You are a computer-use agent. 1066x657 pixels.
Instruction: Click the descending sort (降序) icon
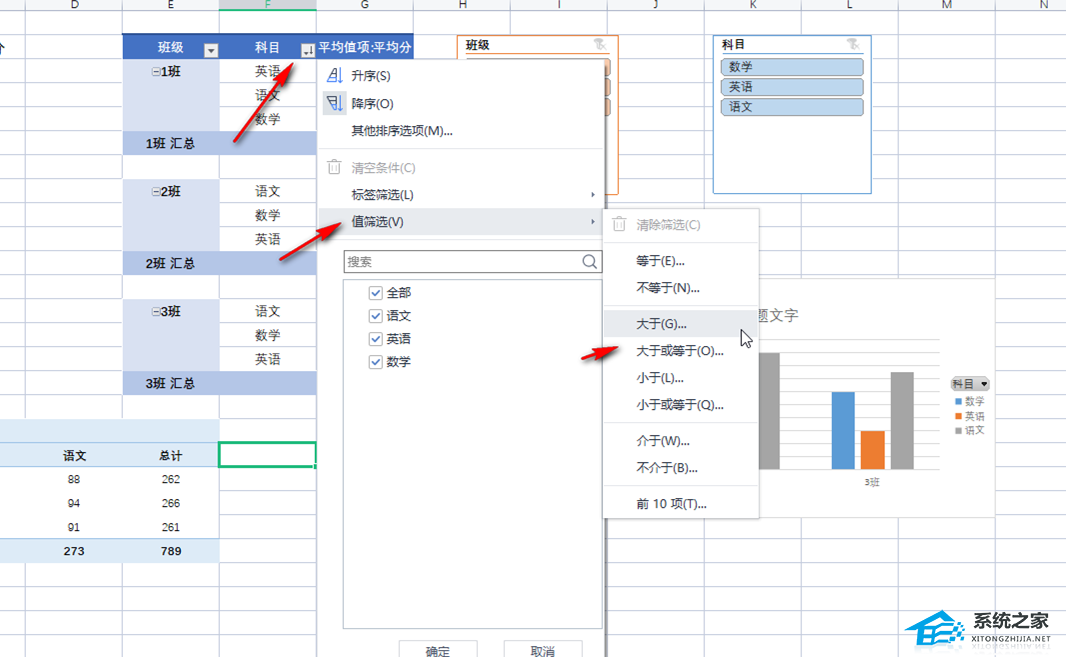click(335, 103)
